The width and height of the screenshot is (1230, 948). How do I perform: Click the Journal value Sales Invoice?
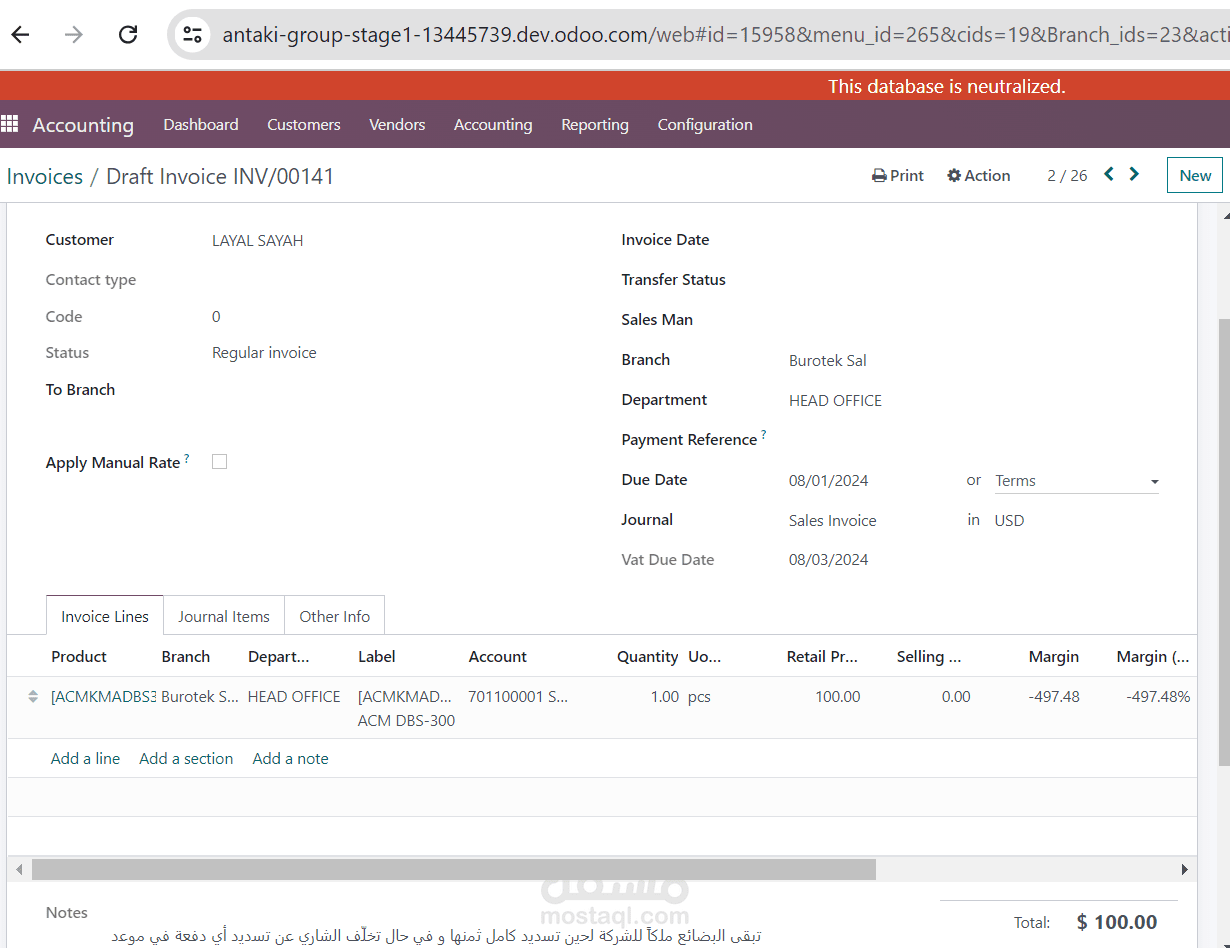pos(833,520)
